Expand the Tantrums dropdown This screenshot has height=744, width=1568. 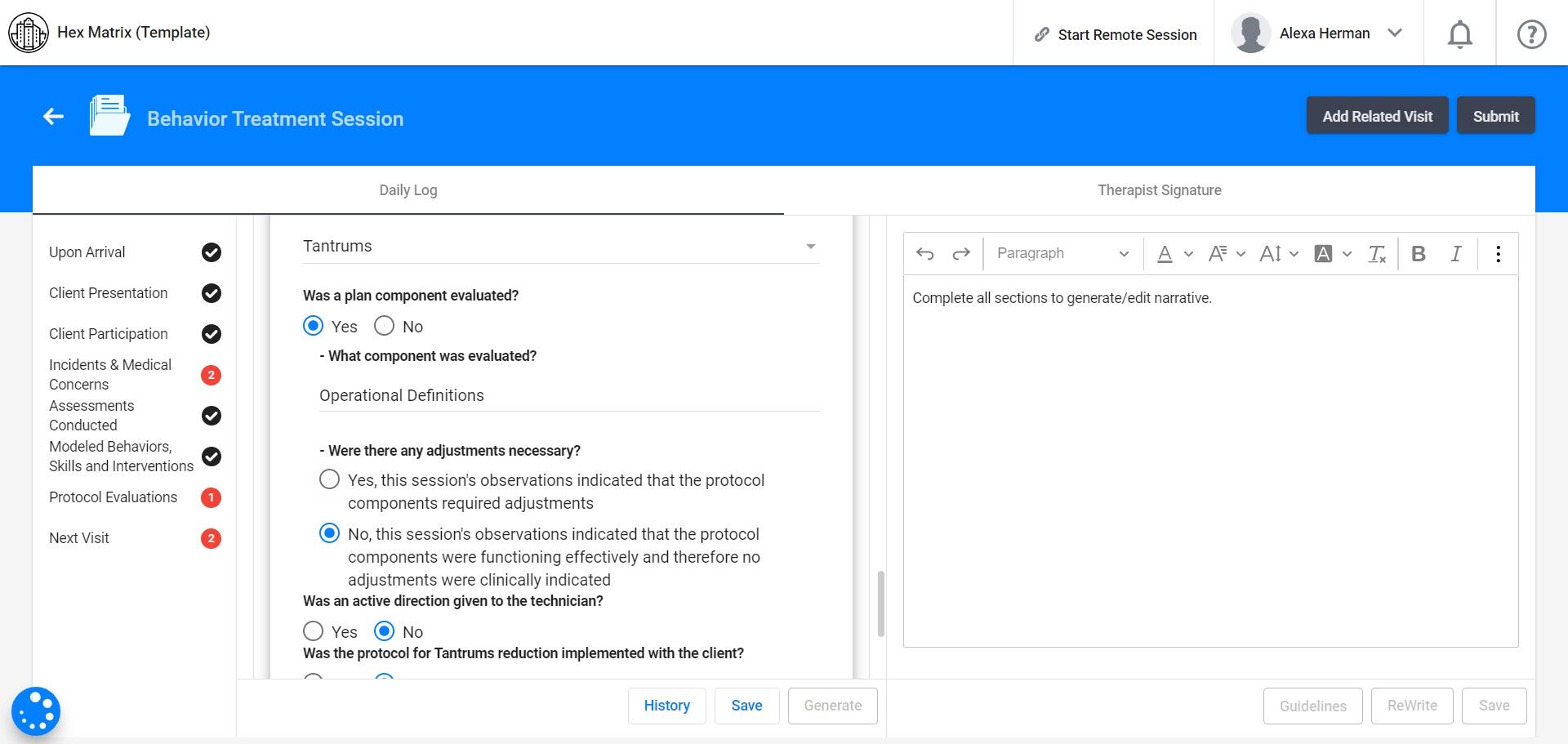(x=810, y=247)
